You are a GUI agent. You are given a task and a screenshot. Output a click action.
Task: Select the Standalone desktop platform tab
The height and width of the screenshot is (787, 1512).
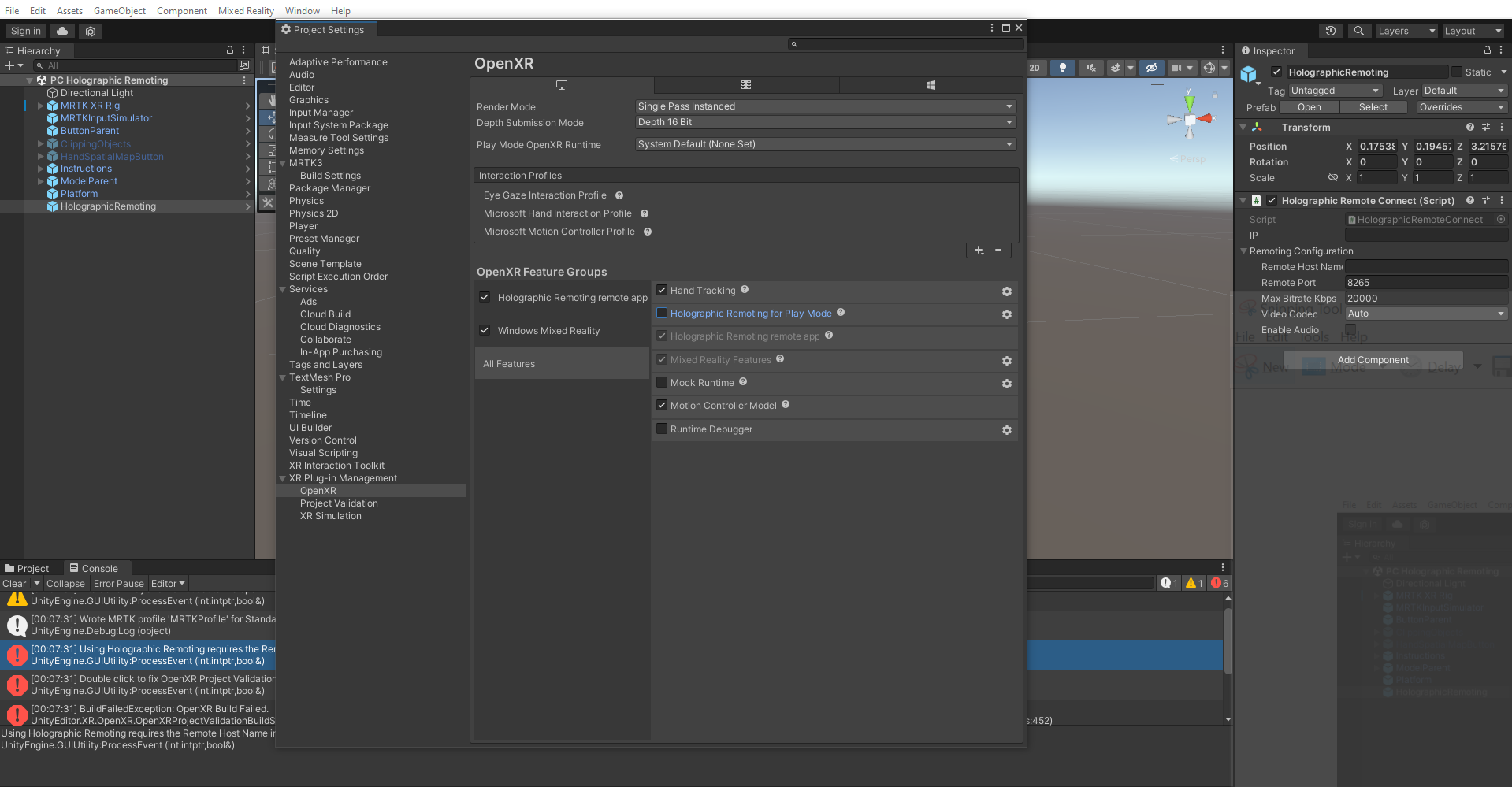[x=562, y=85]
